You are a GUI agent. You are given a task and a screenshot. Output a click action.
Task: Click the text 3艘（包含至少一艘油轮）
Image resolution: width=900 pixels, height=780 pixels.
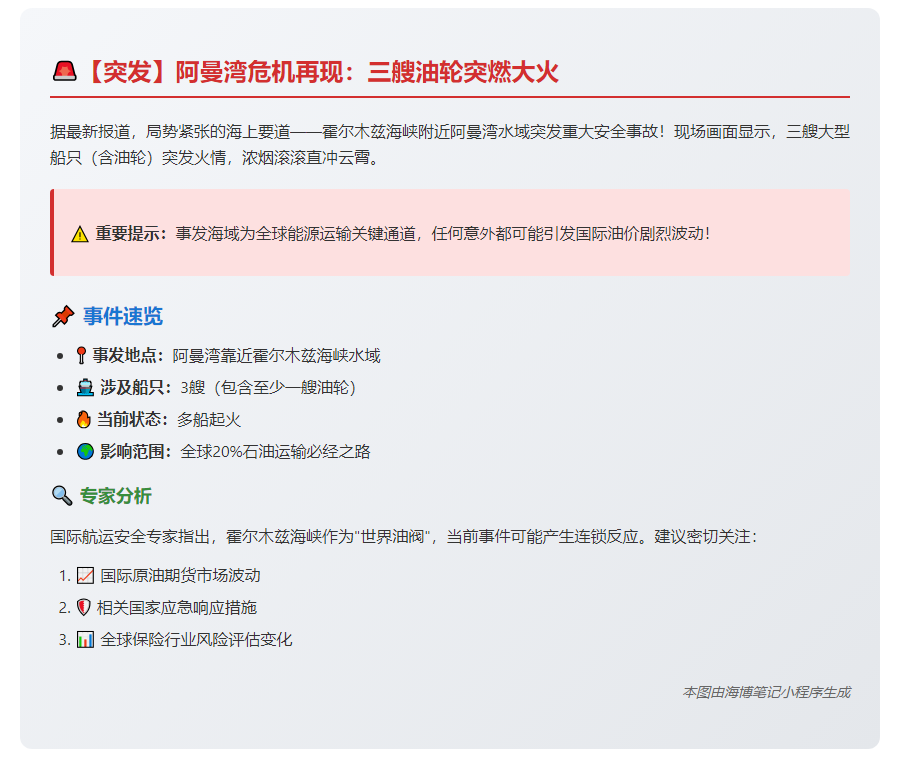click(268, 388)
